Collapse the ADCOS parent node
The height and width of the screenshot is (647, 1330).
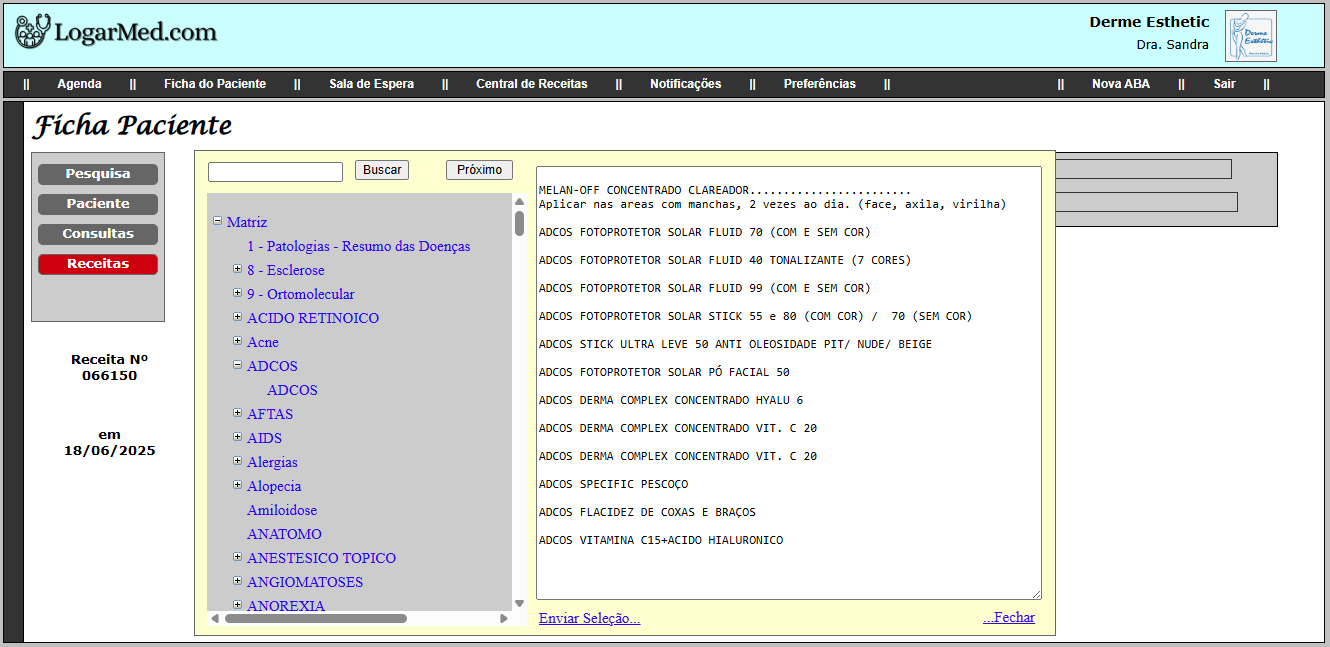click(238, 365)
